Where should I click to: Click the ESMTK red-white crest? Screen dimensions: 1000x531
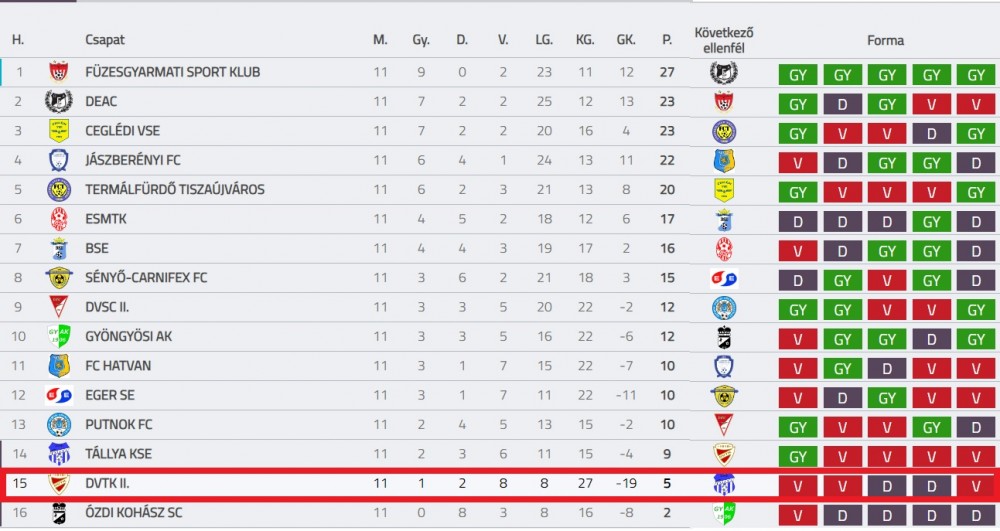[x=59, y=219]
